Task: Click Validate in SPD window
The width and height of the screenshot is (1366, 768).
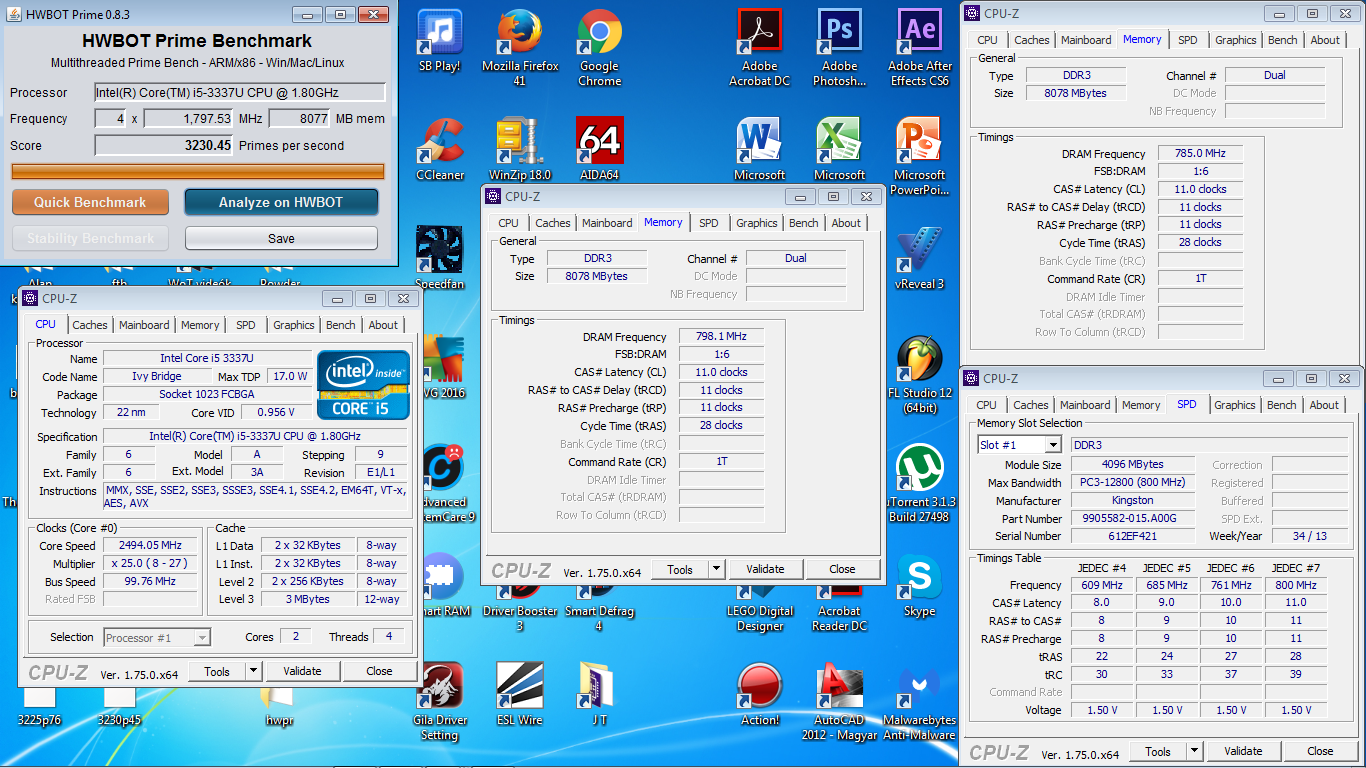Action: click(x=1243, y=751)
